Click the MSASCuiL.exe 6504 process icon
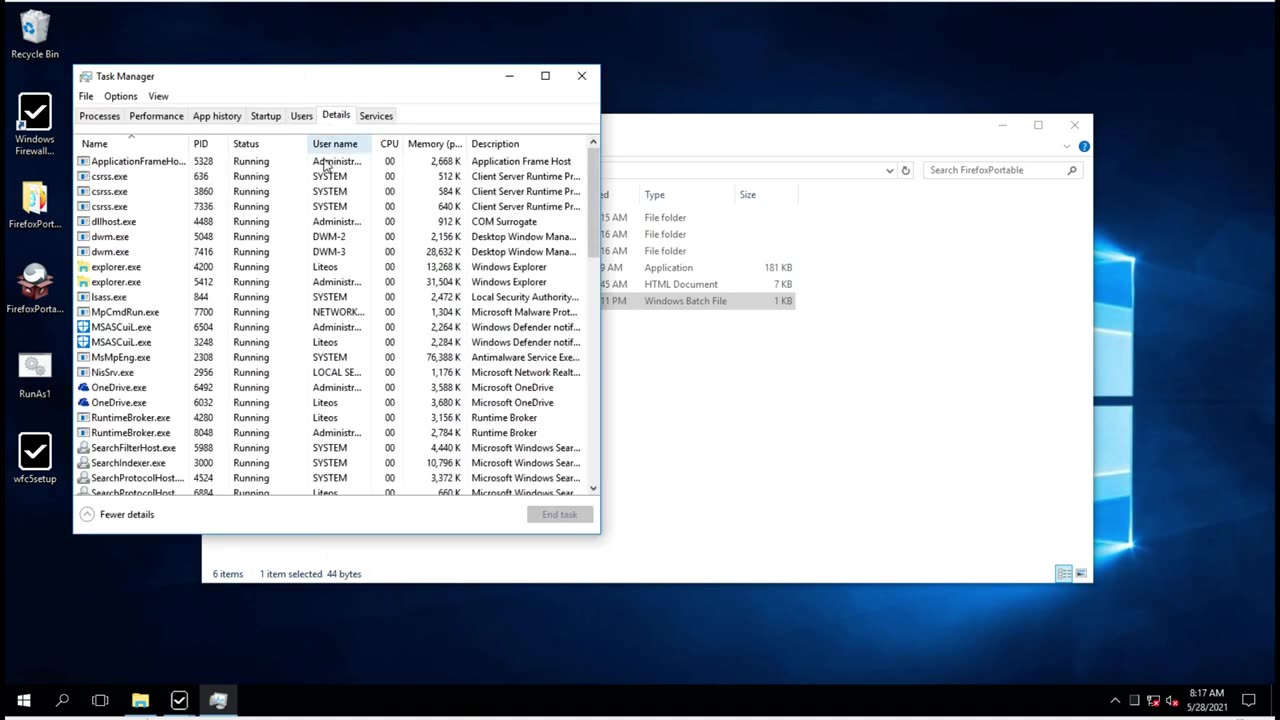The height and width of the screenshot is (720, 1280). 84,327
